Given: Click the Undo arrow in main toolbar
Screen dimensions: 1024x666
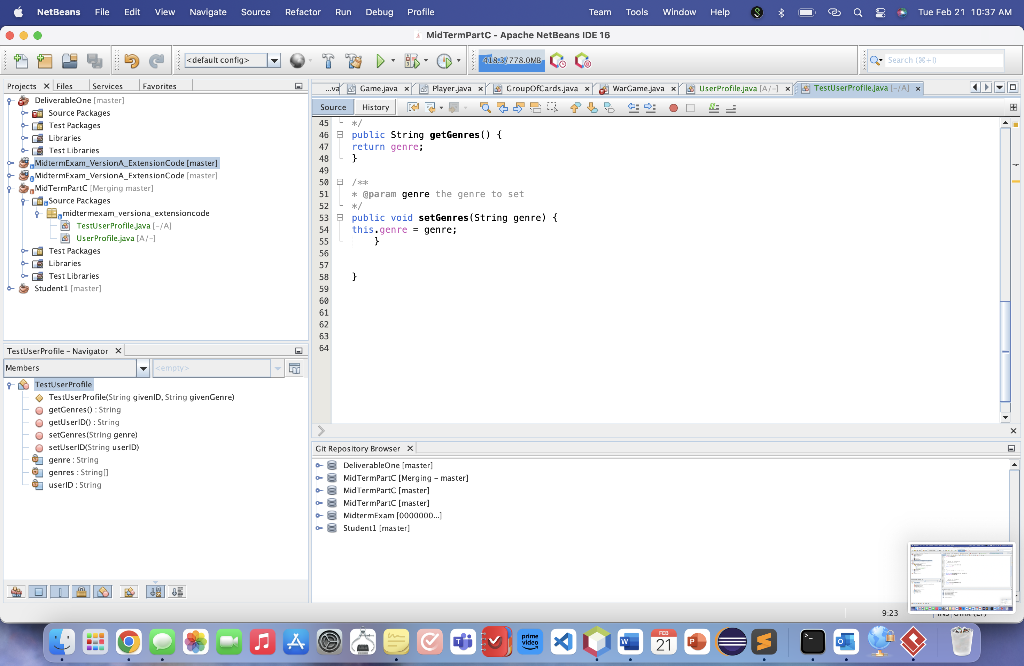Looking at the screenshot, I should click(x=132, y=61).
